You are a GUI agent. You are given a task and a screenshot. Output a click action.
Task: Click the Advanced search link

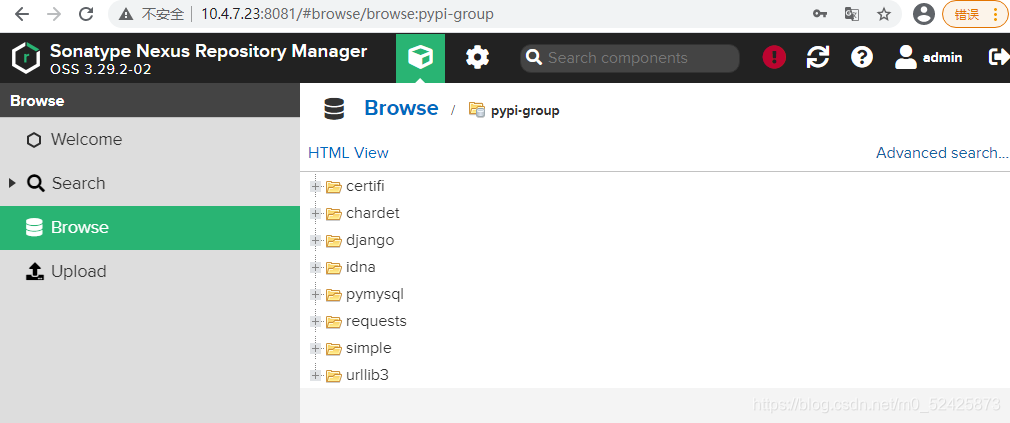coord(942,153)
